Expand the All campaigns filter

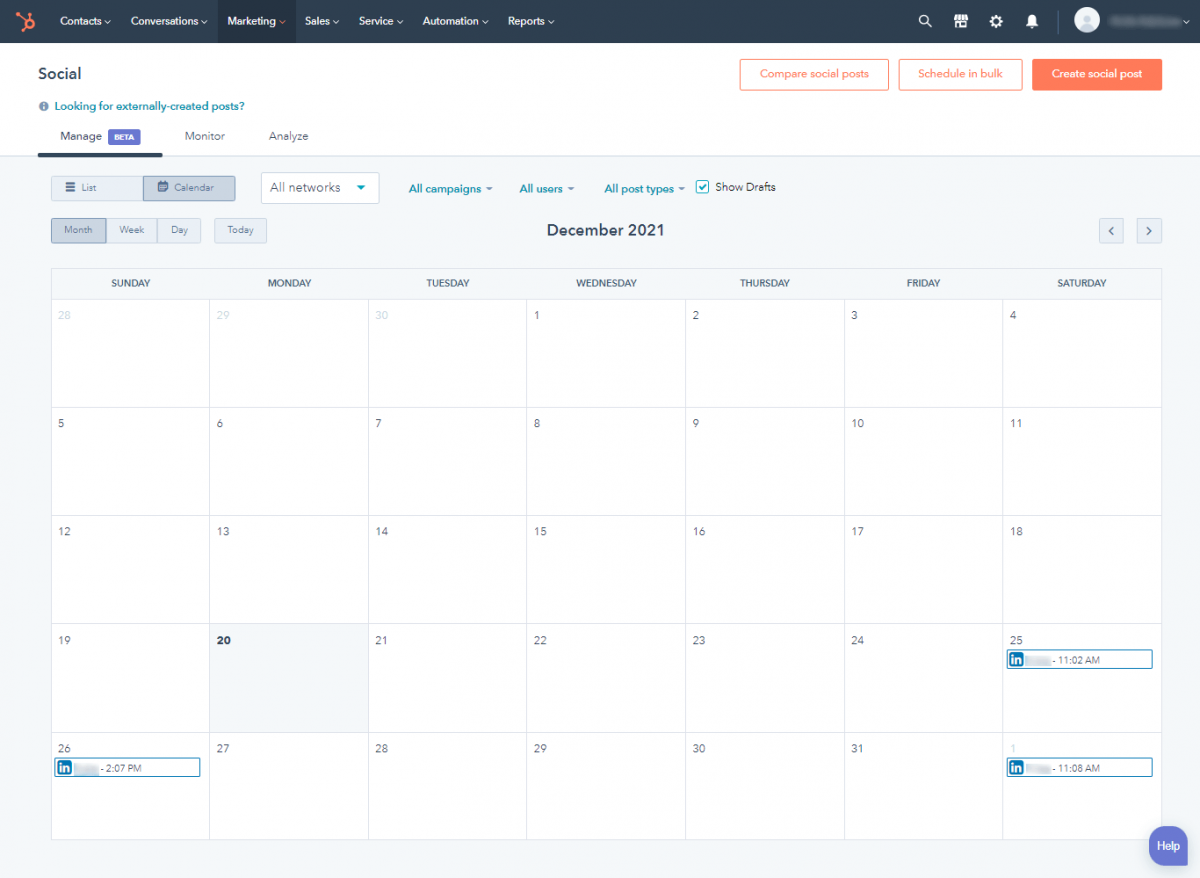click(x=450, y=188)
